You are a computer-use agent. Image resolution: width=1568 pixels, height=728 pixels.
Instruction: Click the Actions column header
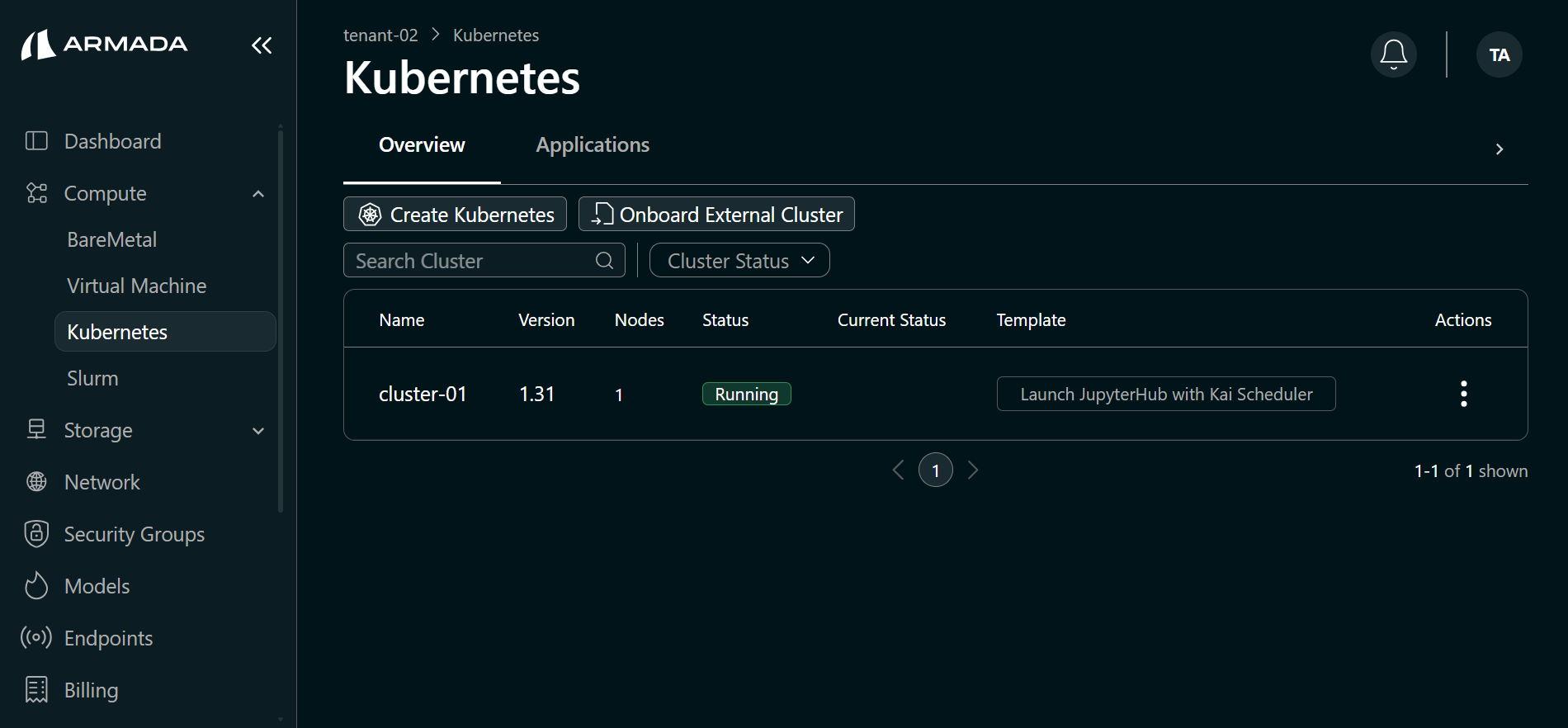[1463, 320]
